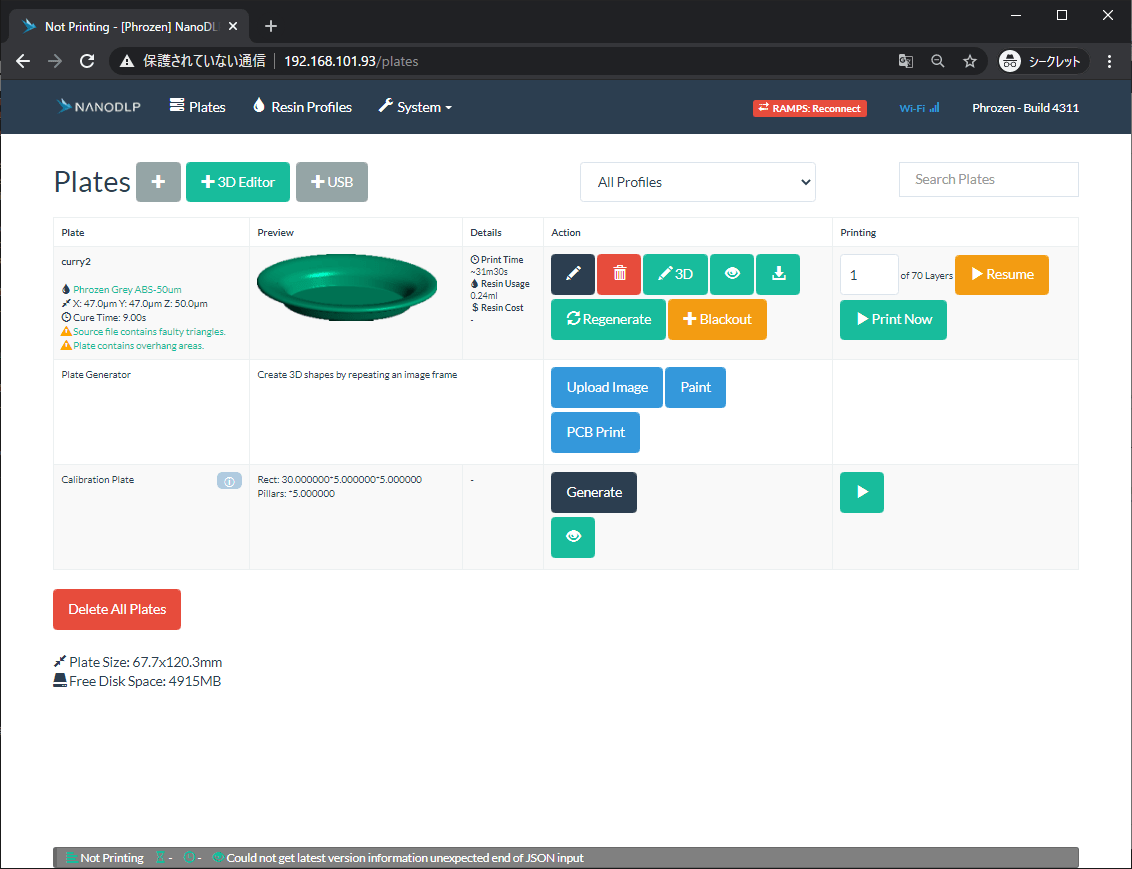Click the zoom magnifier icon
Viewport: 1132px width, 869px height.
(938, 61)
